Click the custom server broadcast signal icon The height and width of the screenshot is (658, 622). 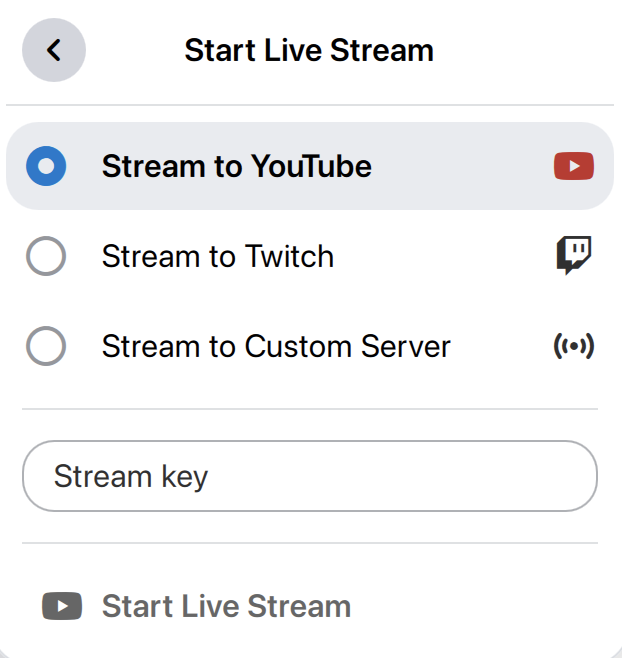tap(574, 347)
